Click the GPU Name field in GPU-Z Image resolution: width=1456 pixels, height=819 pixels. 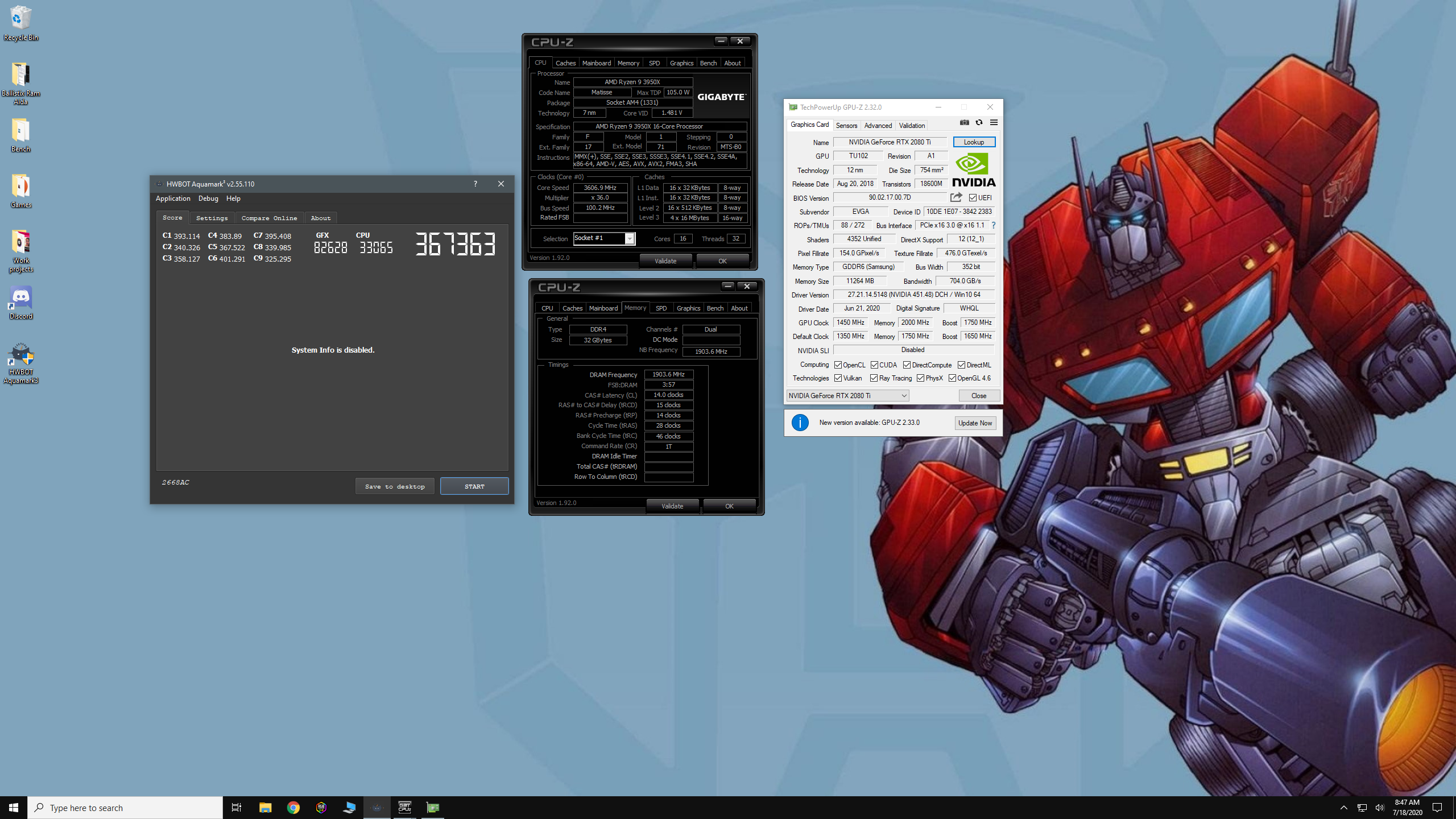pos(890,142)
